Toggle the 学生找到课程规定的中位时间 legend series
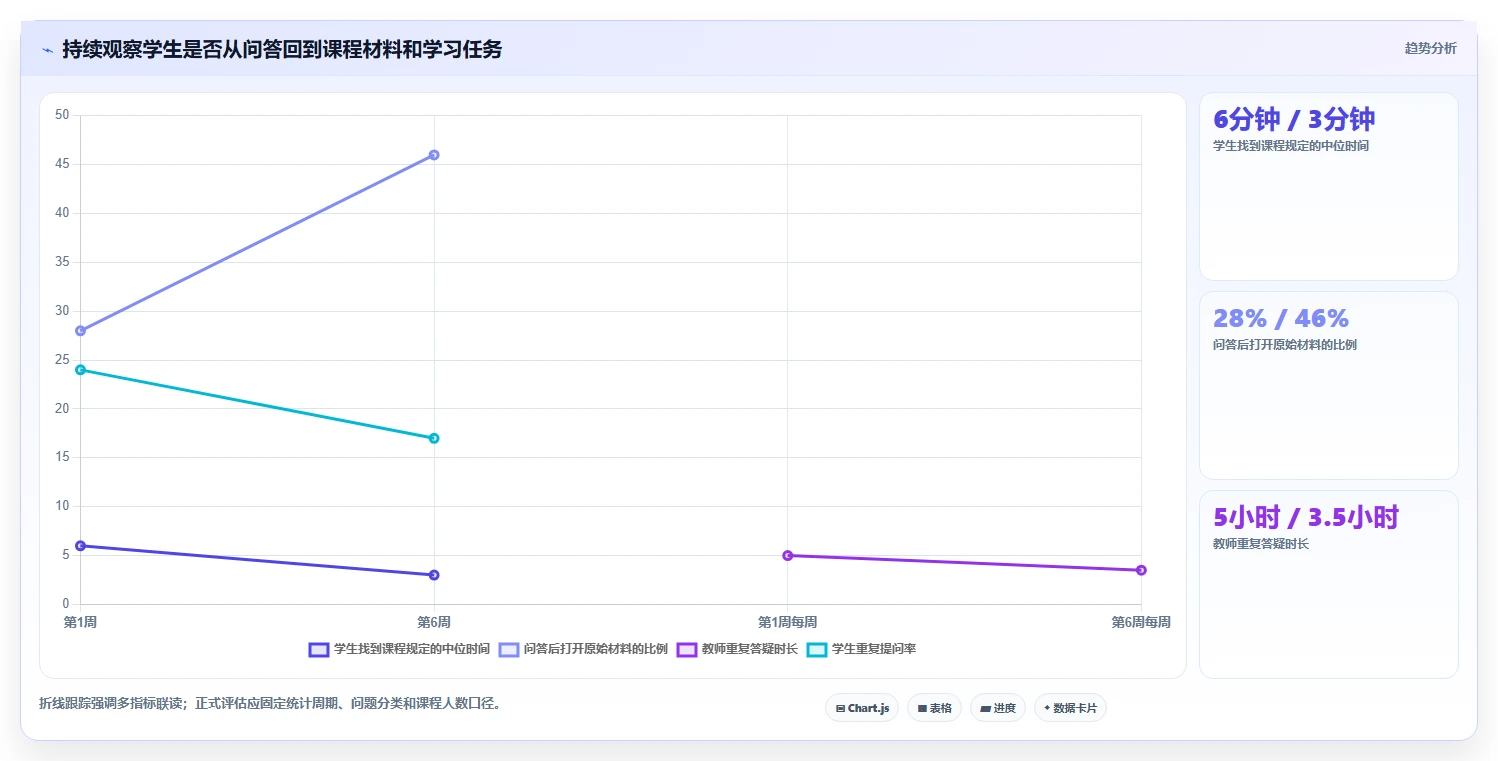 [400, 649]
